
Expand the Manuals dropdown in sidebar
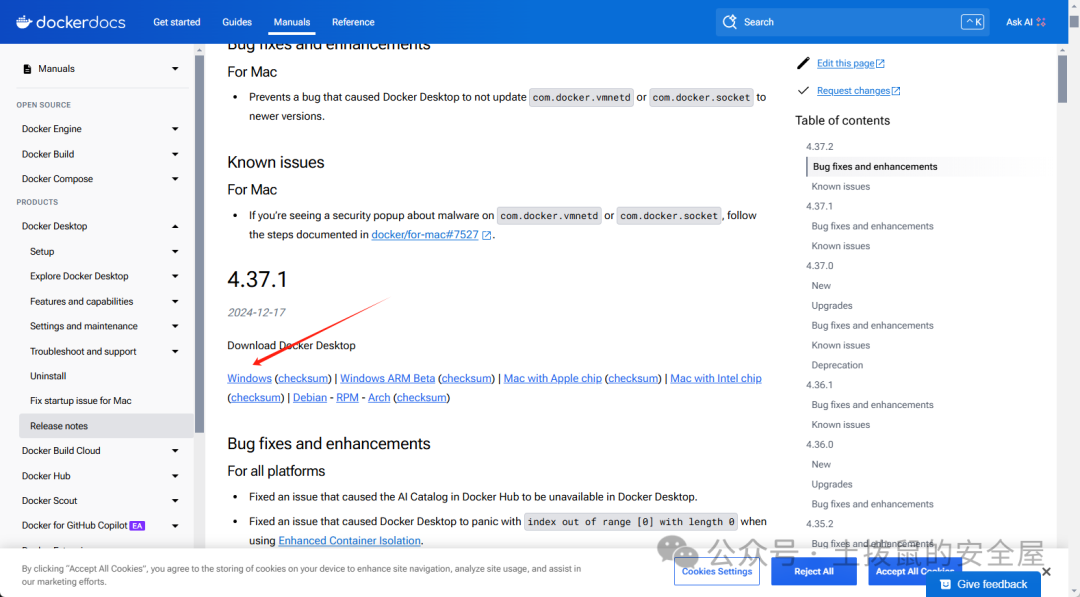pyautogui.click(x=175, y=69)
